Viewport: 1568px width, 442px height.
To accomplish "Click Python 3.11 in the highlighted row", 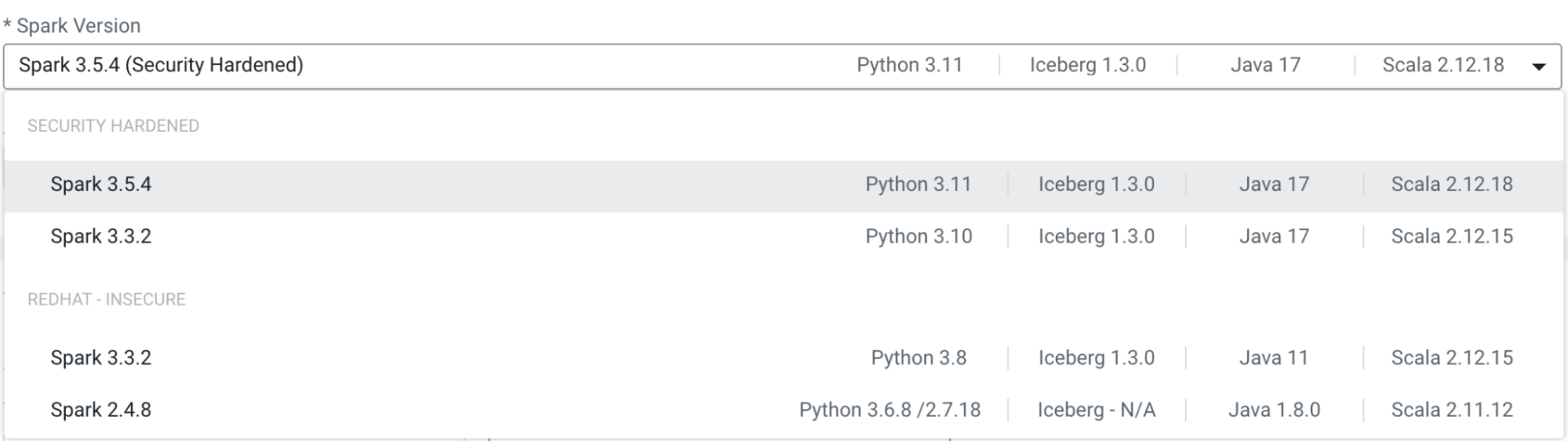I will [x=919, y=184].
